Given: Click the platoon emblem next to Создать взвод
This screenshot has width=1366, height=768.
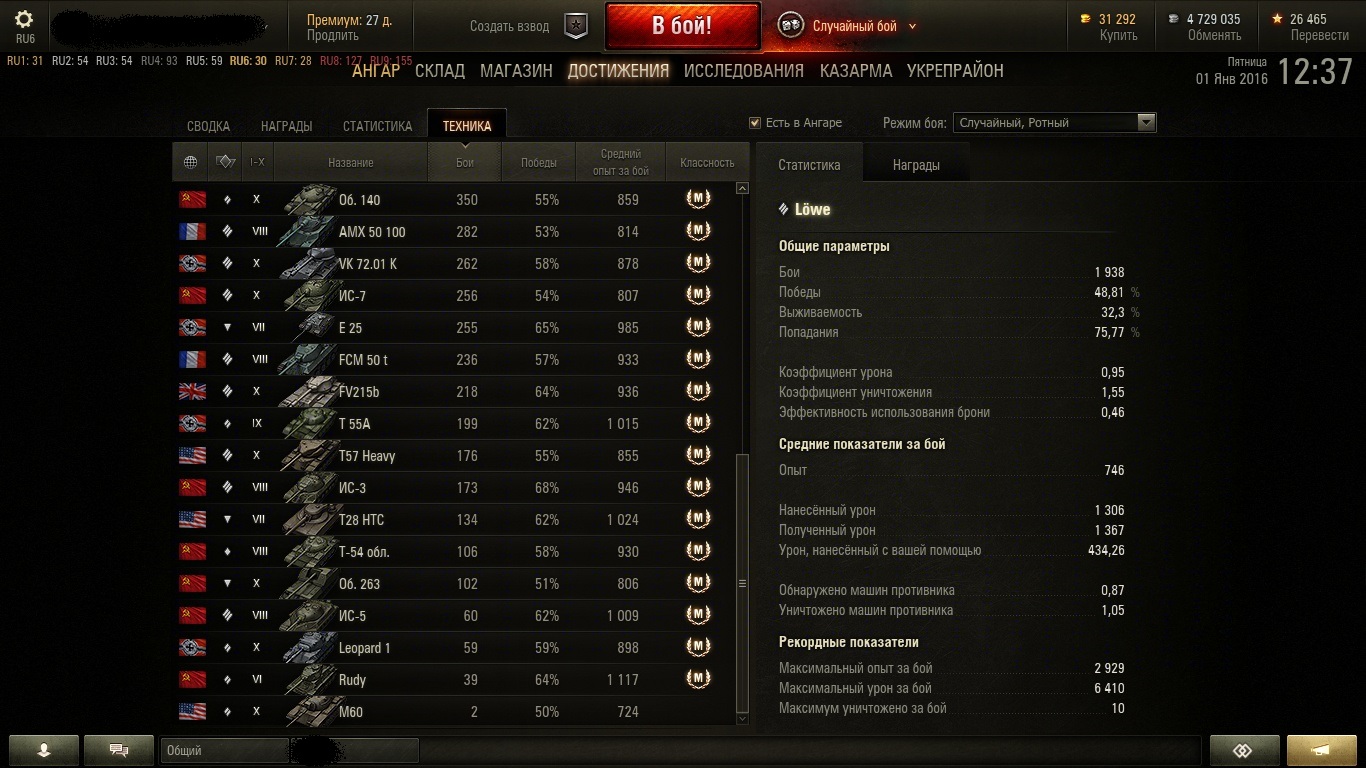Looking at the screenshot, I should click(x=576, y=26).
